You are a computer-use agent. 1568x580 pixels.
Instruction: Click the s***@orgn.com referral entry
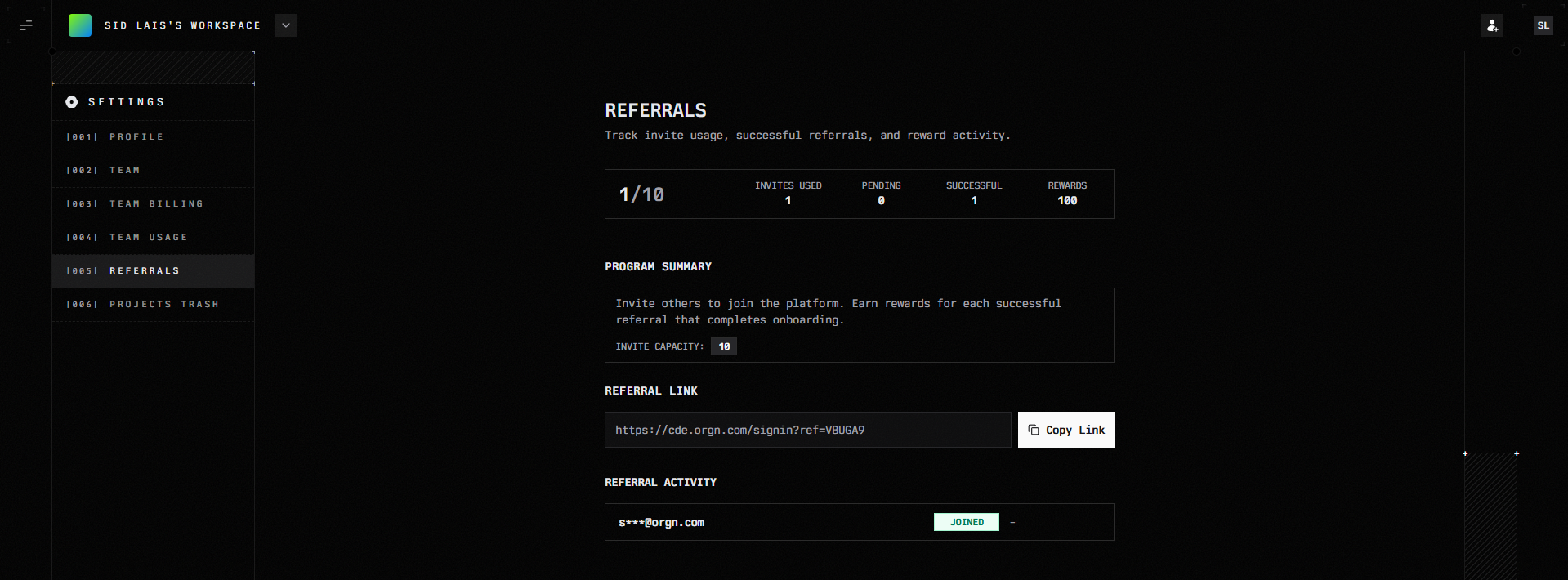coord(661,523)
